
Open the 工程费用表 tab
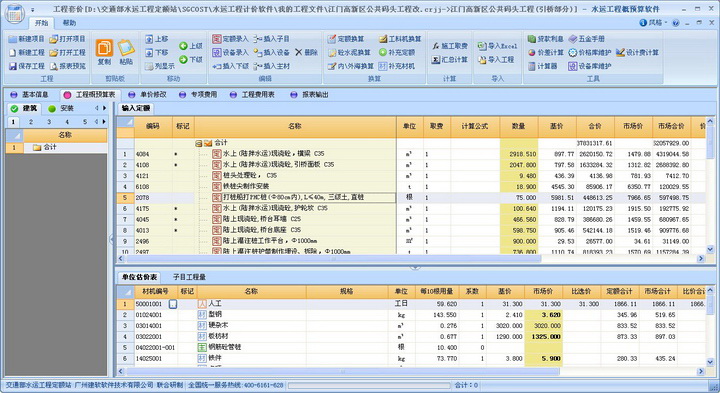click(x=253, y=95)
